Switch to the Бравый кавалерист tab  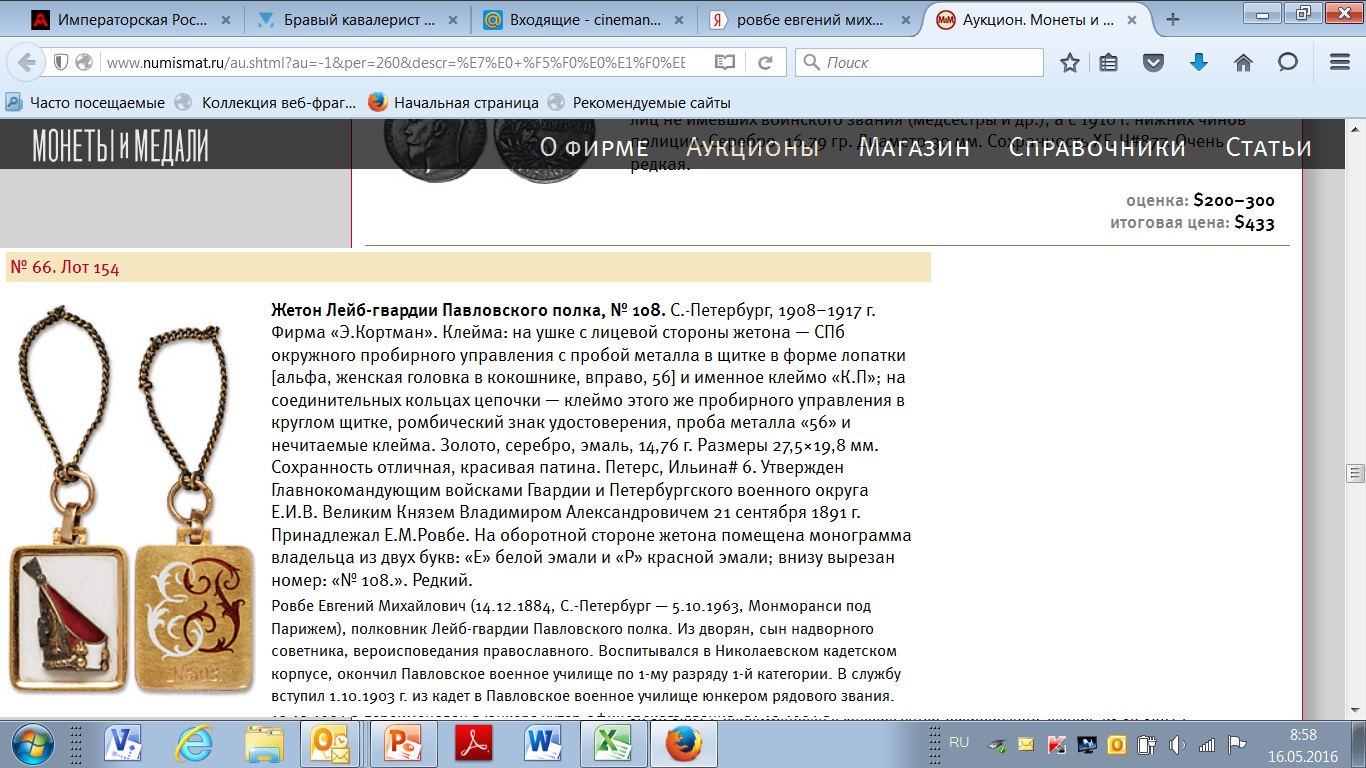(x=357, y=19)
